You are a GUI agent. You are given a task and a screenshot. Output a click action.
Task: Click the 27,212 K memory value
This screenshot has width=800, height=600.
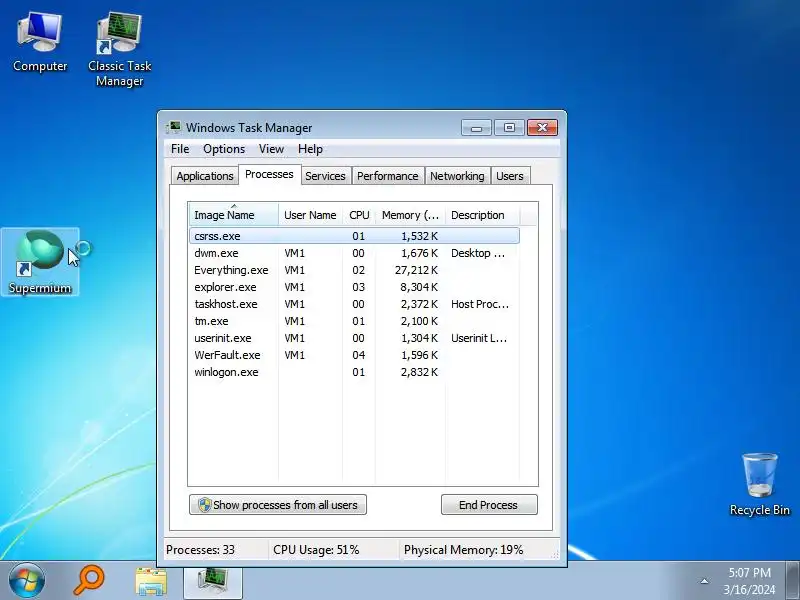pyautogui.click(x=416, y=270)
